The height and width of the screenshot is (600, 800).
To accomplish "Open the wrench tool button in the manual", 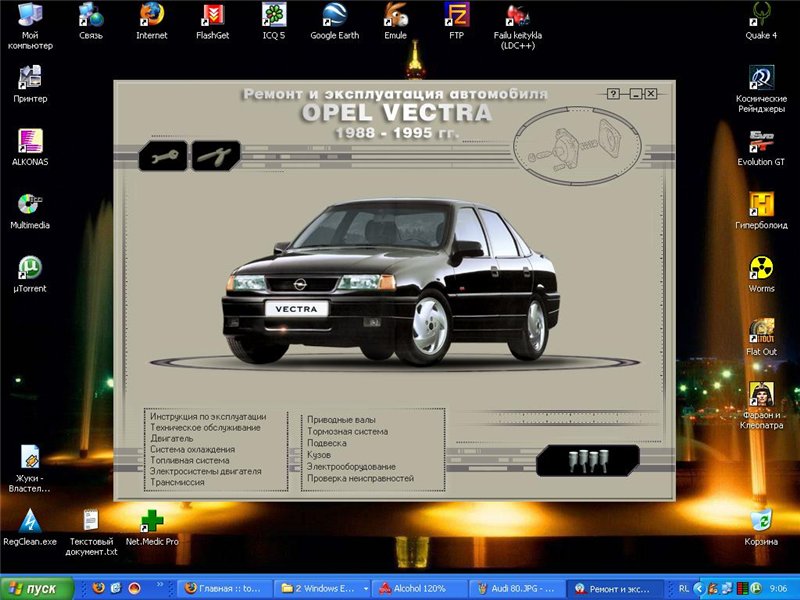I will 163,156.
